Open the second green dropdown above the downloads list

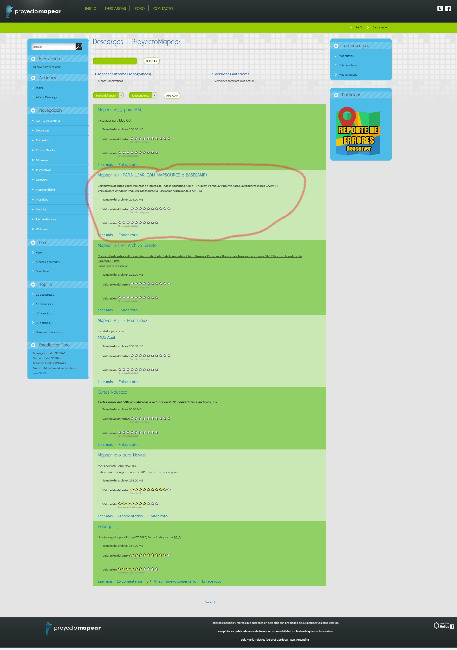(143, 95)
